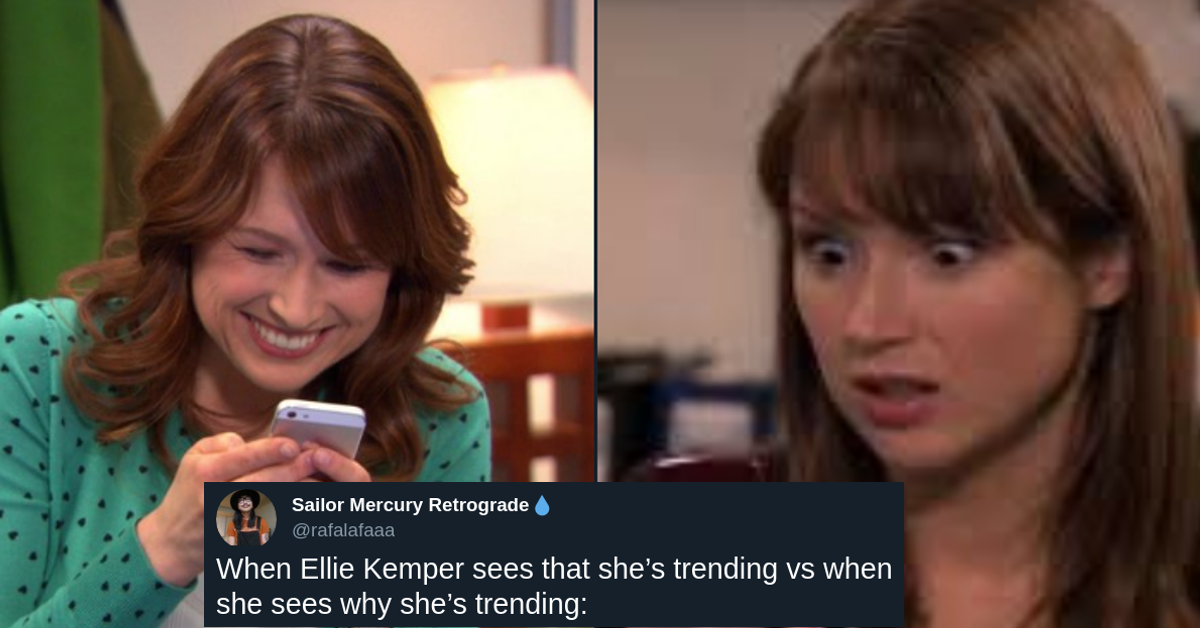
Task: Click the dark divider between photos
Action: [597, 240]
